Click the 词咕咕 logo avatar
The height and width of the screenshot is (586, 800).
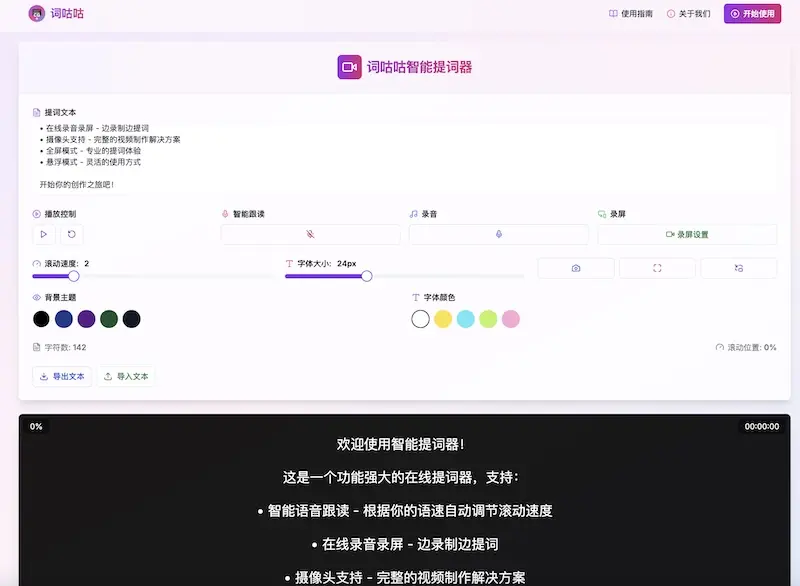pos(36,13)
